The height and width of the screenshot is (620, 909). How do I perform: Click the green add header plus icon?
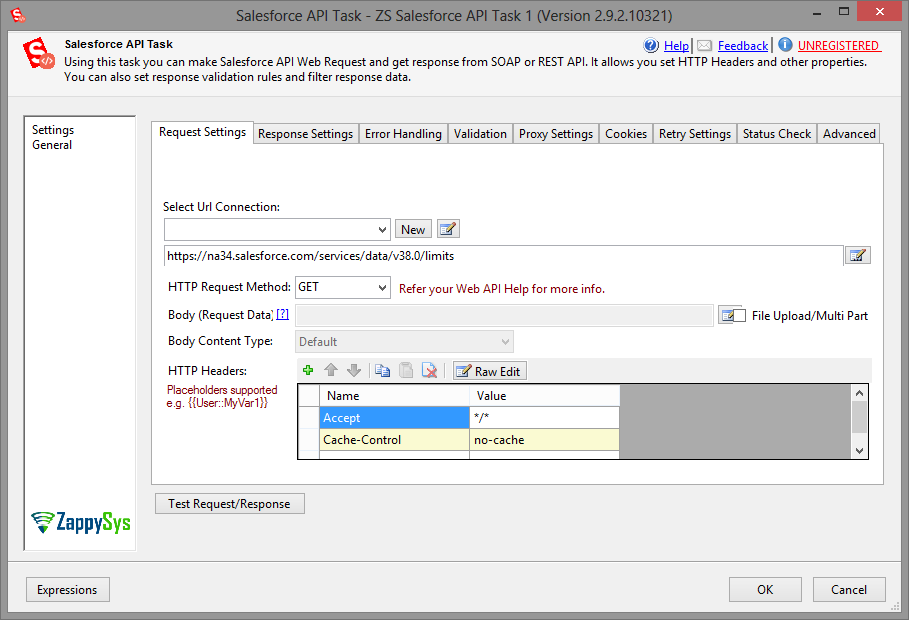pyautogui.click(x=308, y=371)
